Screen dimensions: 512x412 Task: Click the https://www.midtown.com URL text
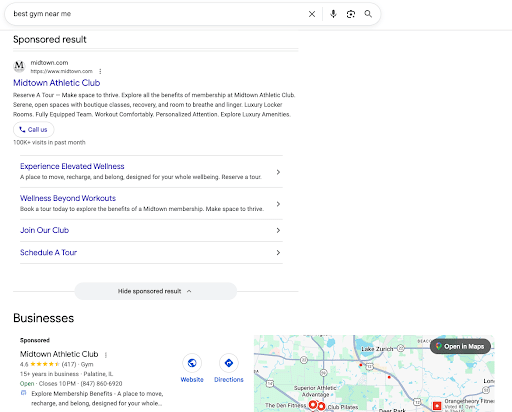click(62, 71)
